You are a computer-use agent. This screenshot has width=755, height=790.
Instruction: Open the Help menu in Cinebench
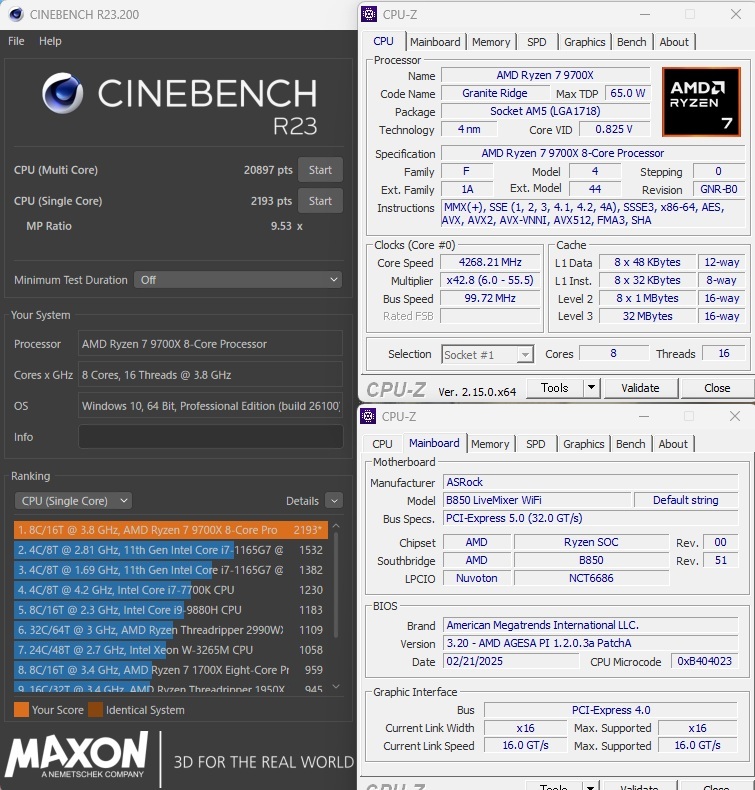pyautogui.click(x=50, y=41)
